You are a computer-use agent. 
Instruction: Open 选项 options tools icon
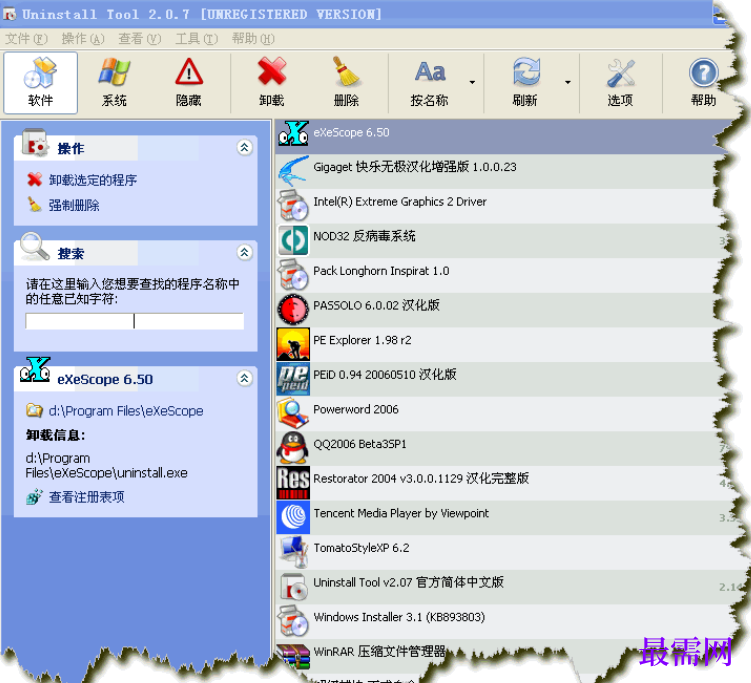(621, 73)
